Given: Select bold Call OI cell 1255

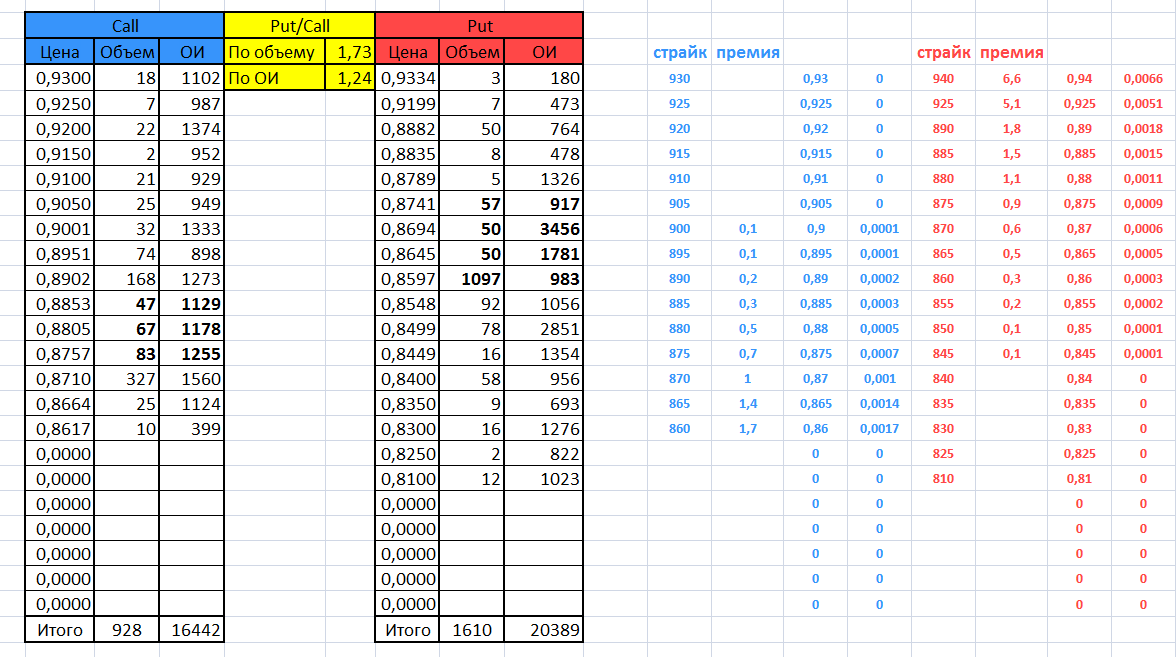Looking at the screenshot, I should 192,354.
